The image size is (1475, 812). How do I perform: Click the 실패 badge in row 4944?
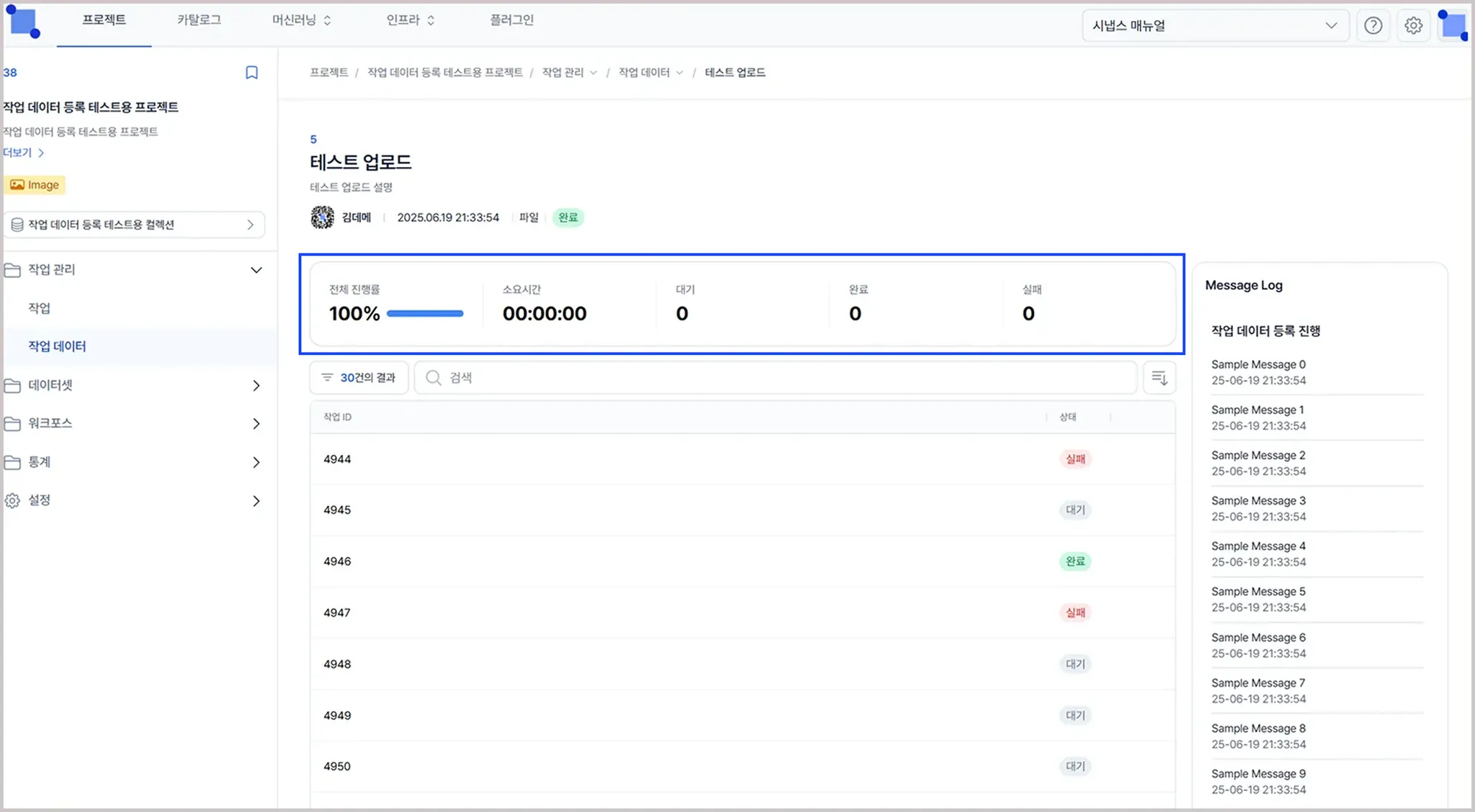coord(1075,459)
